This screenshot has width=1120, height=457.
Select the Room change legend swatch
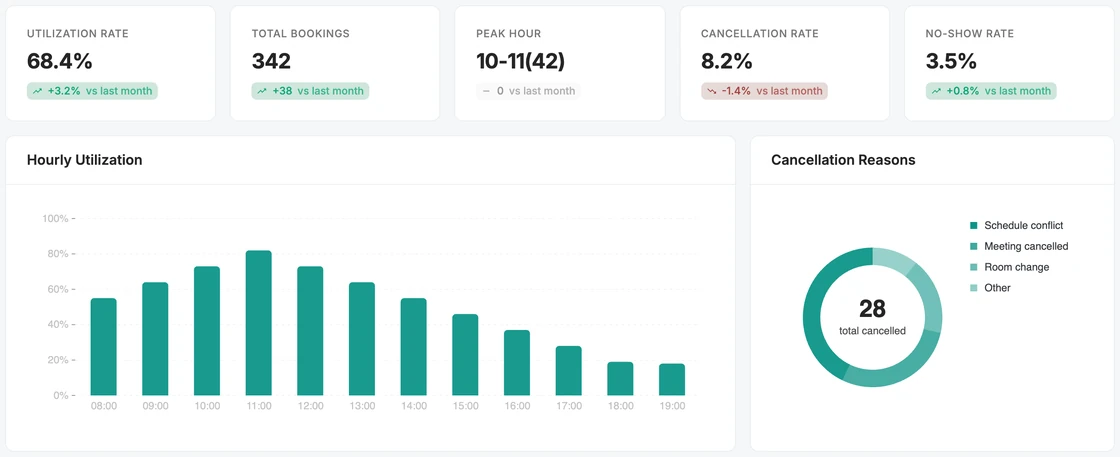[x=974, y=267]
